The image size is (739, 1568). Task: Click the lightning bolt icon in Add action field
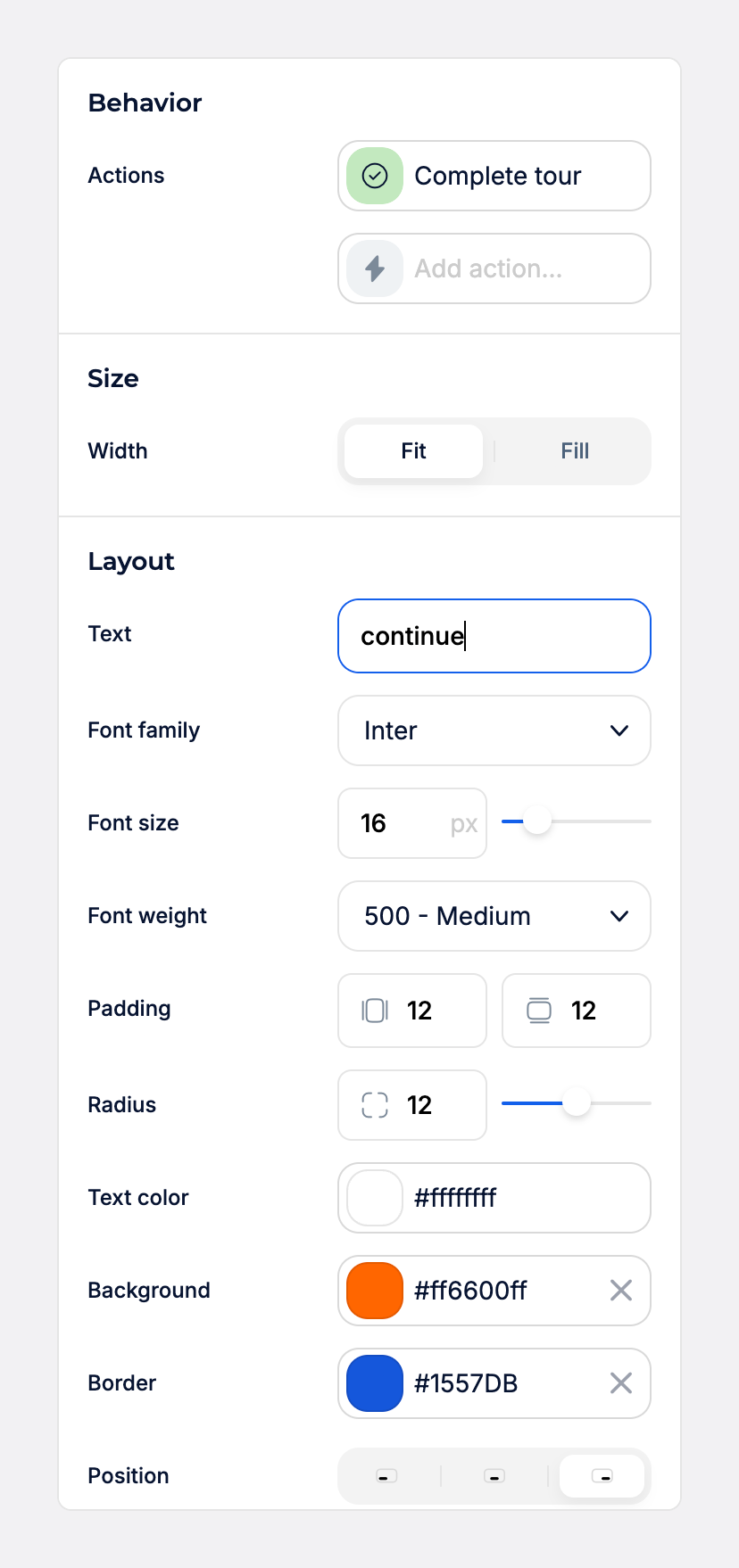point(374,268)
